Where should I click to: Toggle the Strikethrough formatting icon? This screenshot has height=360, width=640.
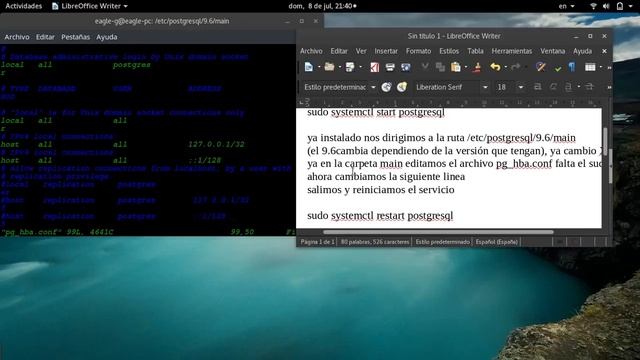pos(589,87)
